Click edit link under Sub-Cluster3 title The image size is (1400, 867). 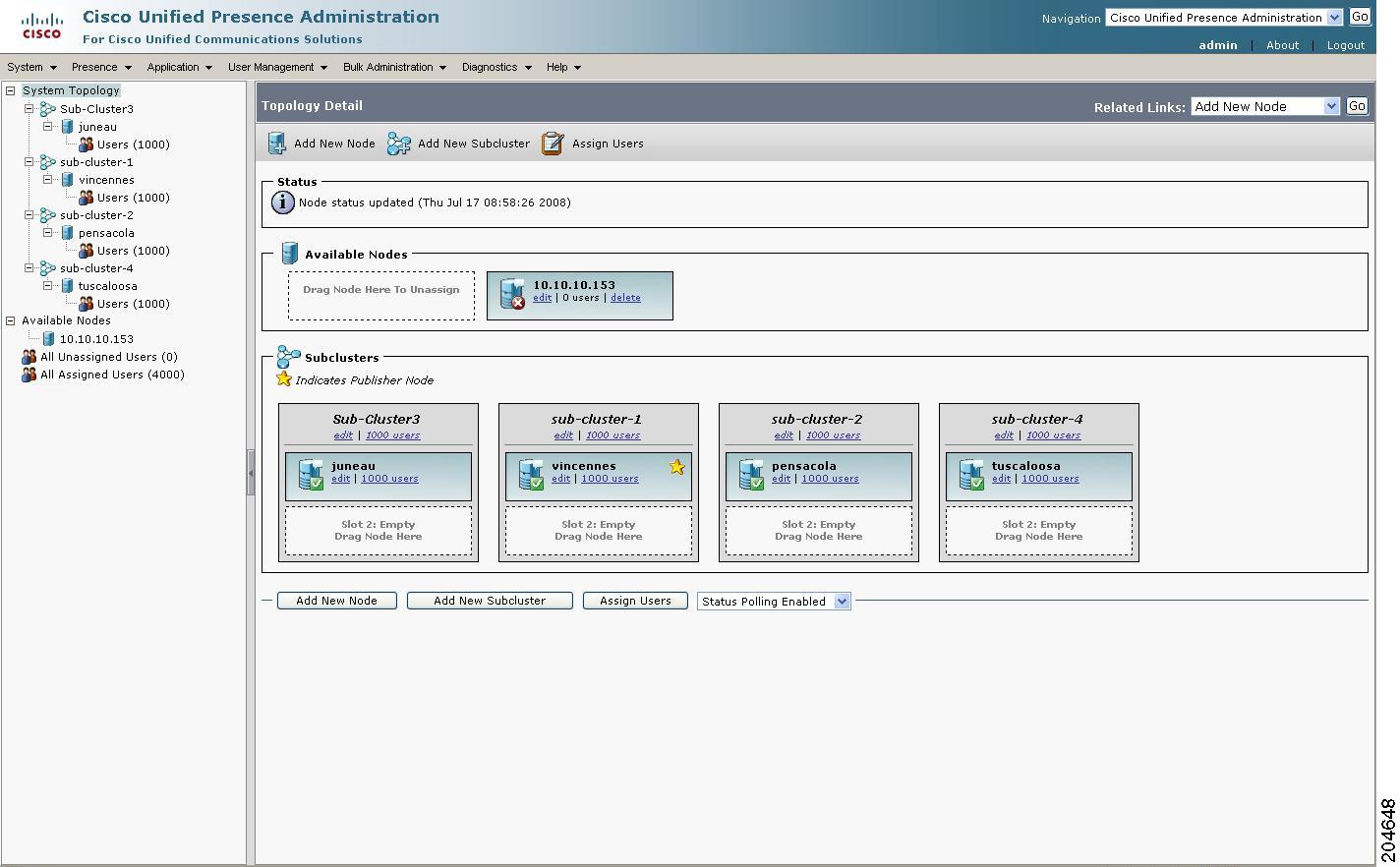coord(343,435)
